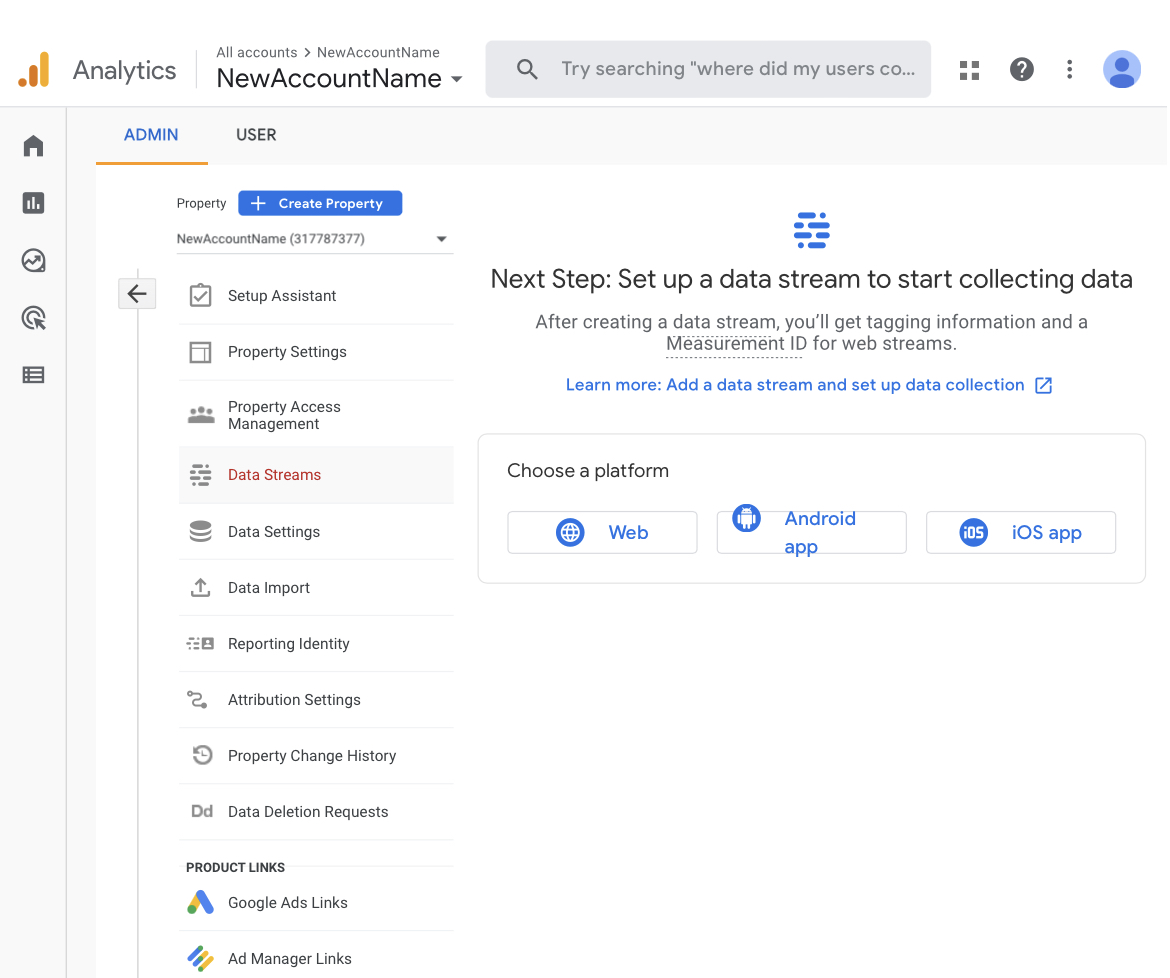
Task: Select the ADMIN tab
Action: pyautogui.click(x=151, y=135)
